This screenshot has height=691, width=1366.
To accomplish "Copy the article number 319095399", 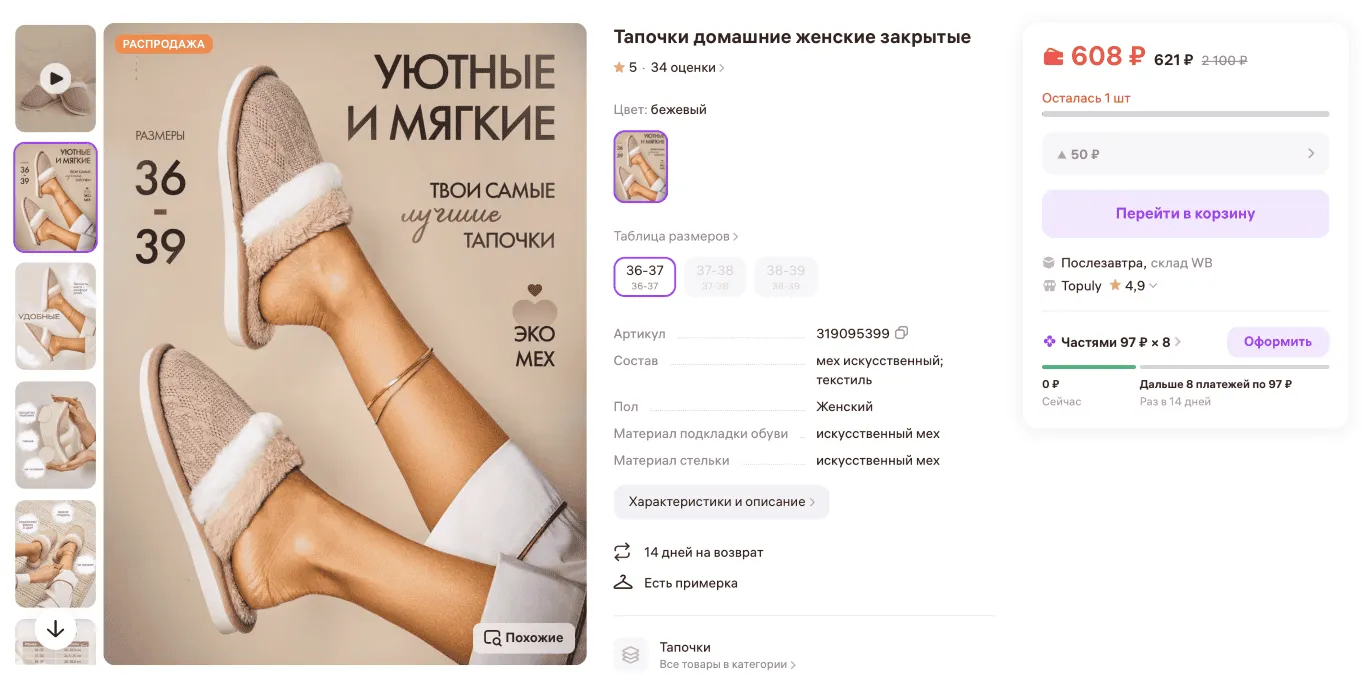I will coord(902,333).
